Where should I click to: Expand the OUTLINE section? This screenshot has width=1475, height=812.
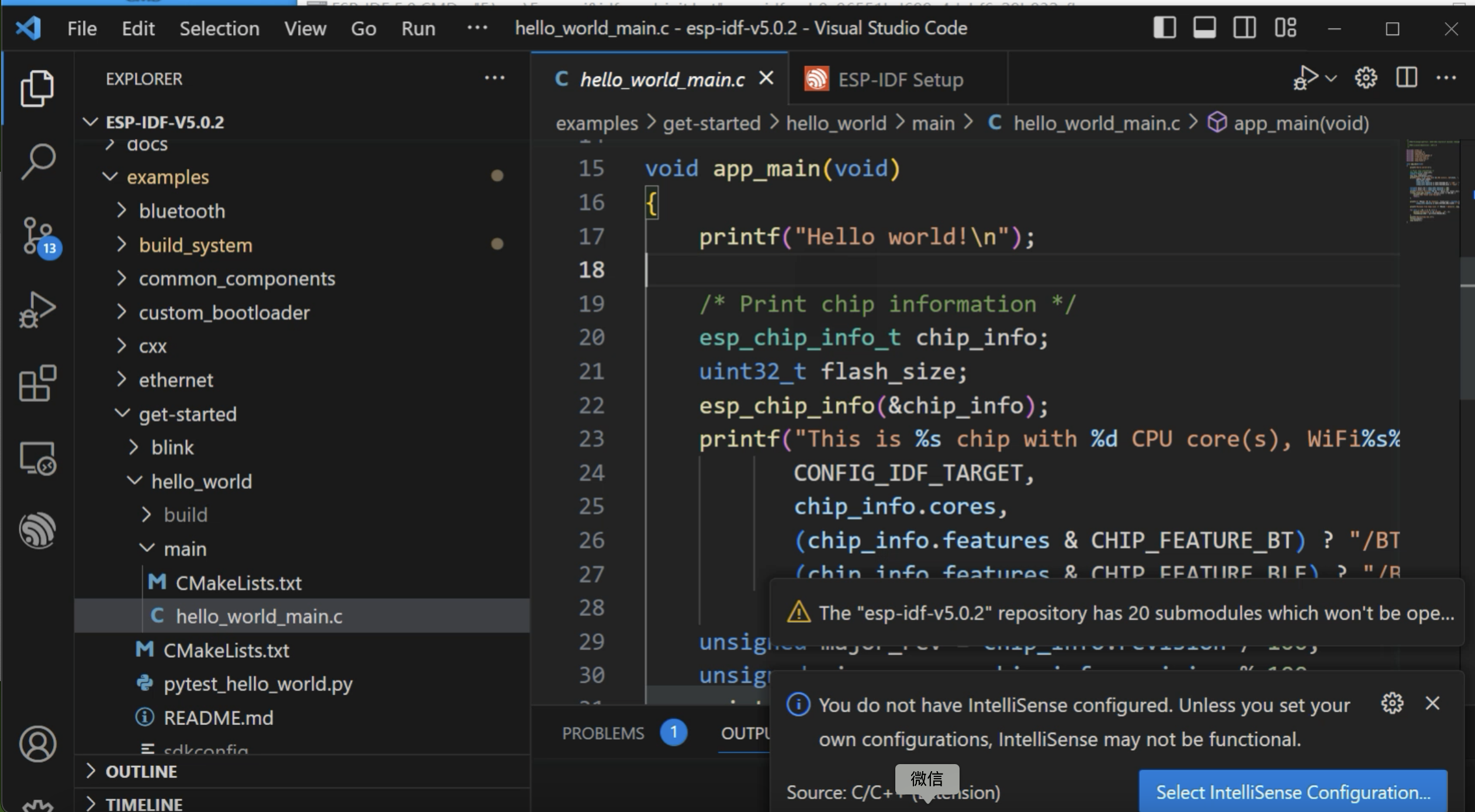tap(302, 771)
